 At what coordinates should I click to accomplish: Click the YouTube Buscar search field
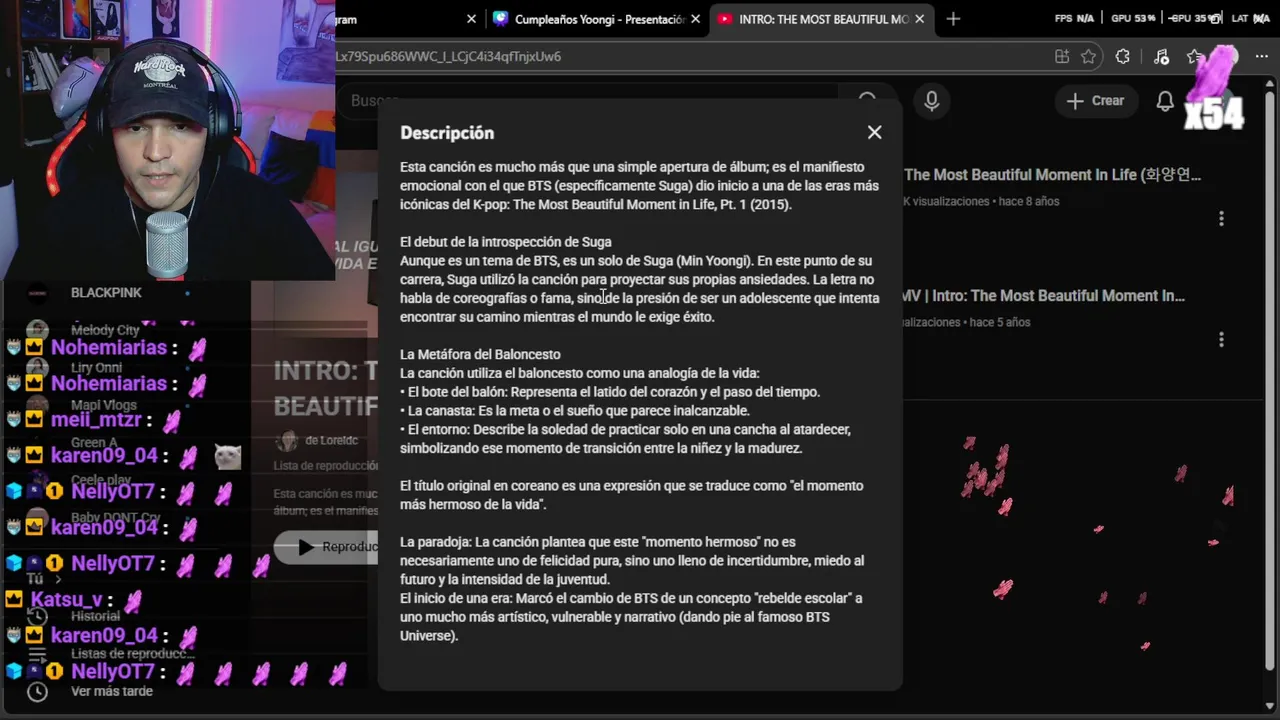point(590,101)
